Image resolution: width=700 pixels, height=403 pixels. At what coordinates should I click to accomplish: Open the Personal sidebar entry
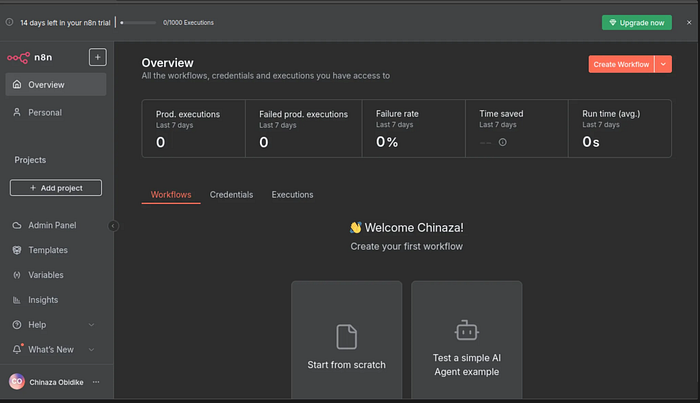click(56, 112)
